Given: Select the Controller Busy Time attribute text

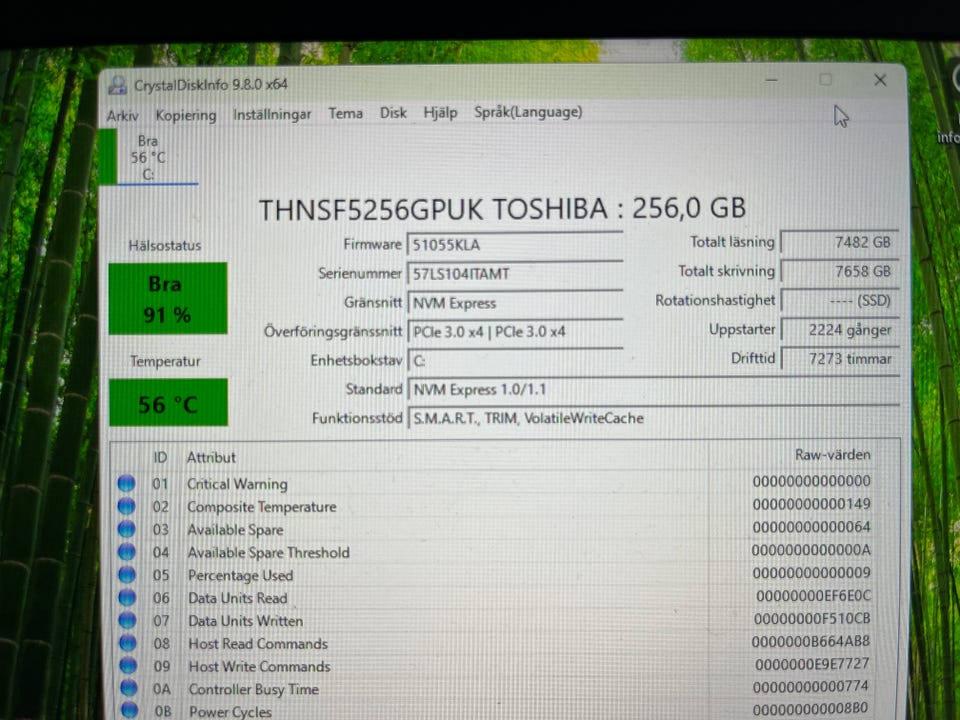Looking at the screenshot, I should click(x=253, y=689).
